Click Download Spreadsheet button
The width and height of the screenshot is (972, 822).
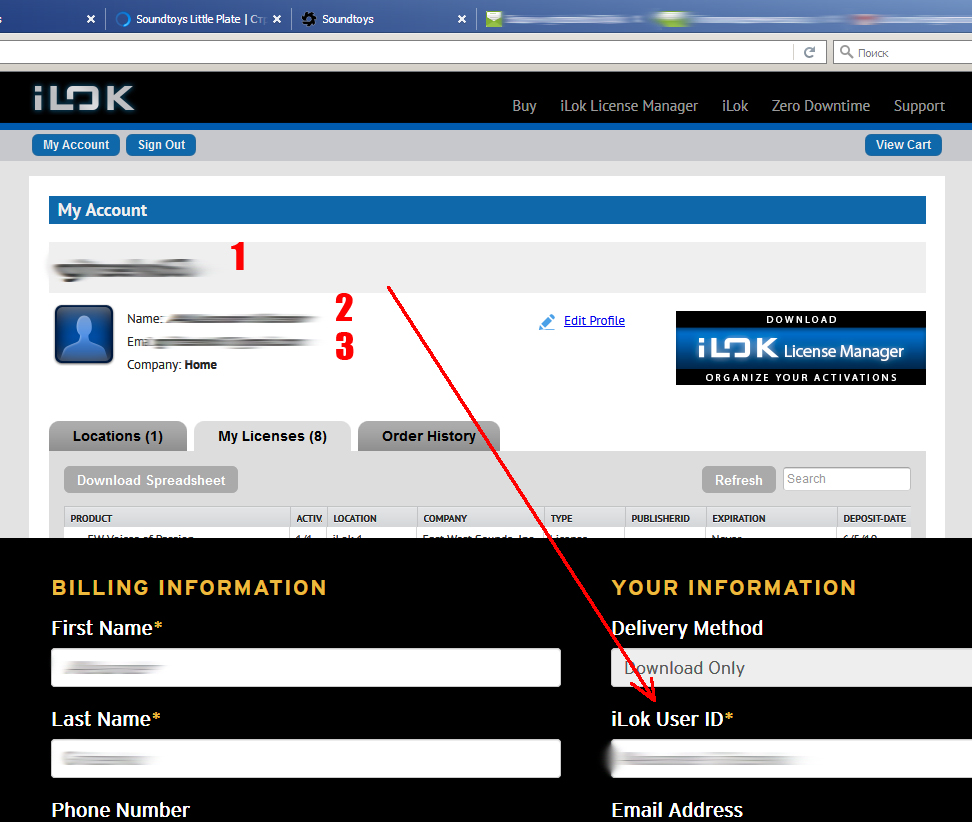[x=151, y=480]
